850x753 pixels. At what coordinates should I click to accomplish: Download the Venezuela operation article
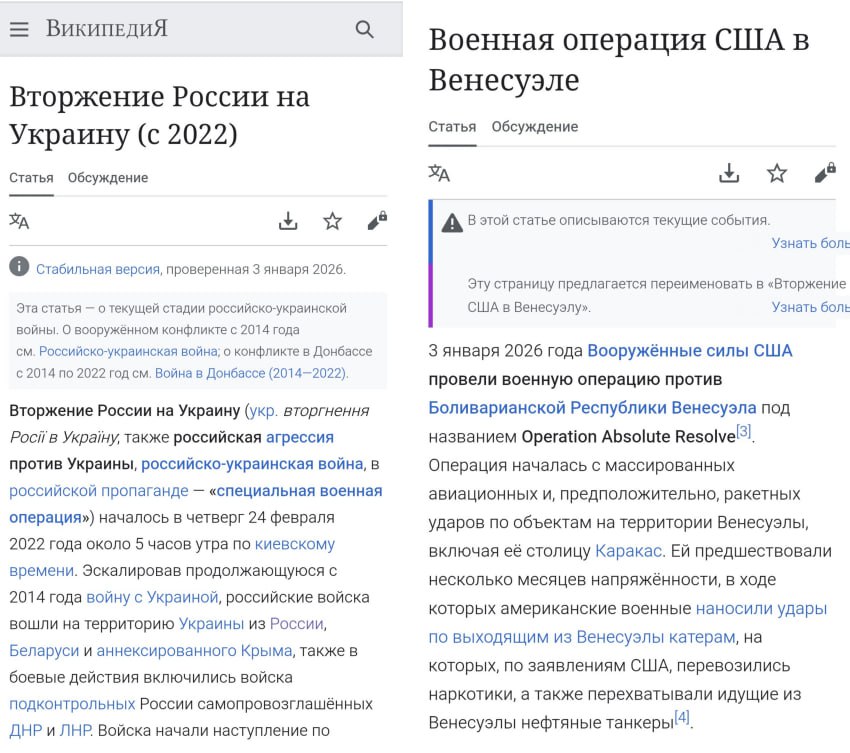coord(729,173)
